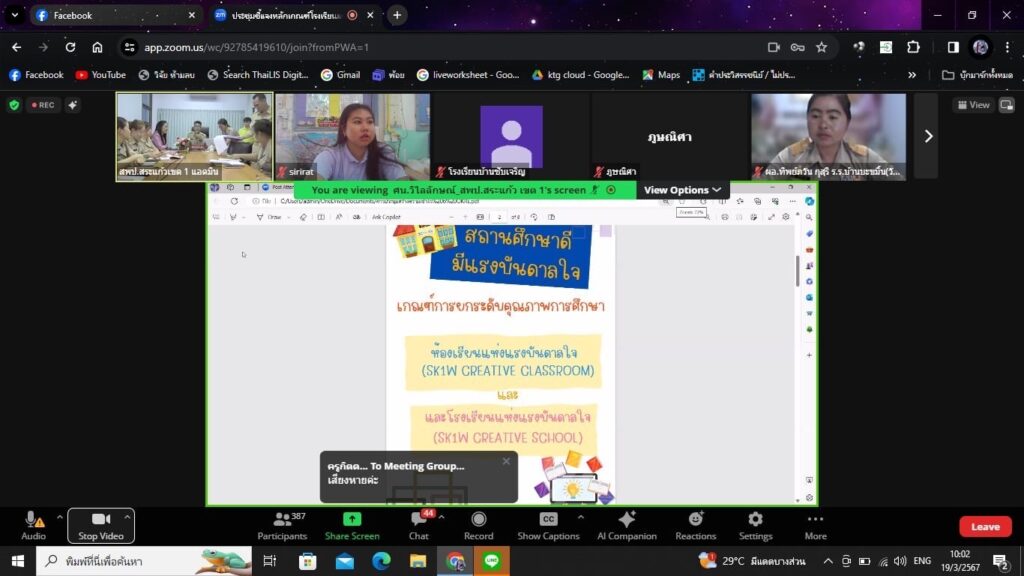Select the ภูษณิศา participant tile
Image resolution: width=1024 pixels, height=576 pixels.
670,136
